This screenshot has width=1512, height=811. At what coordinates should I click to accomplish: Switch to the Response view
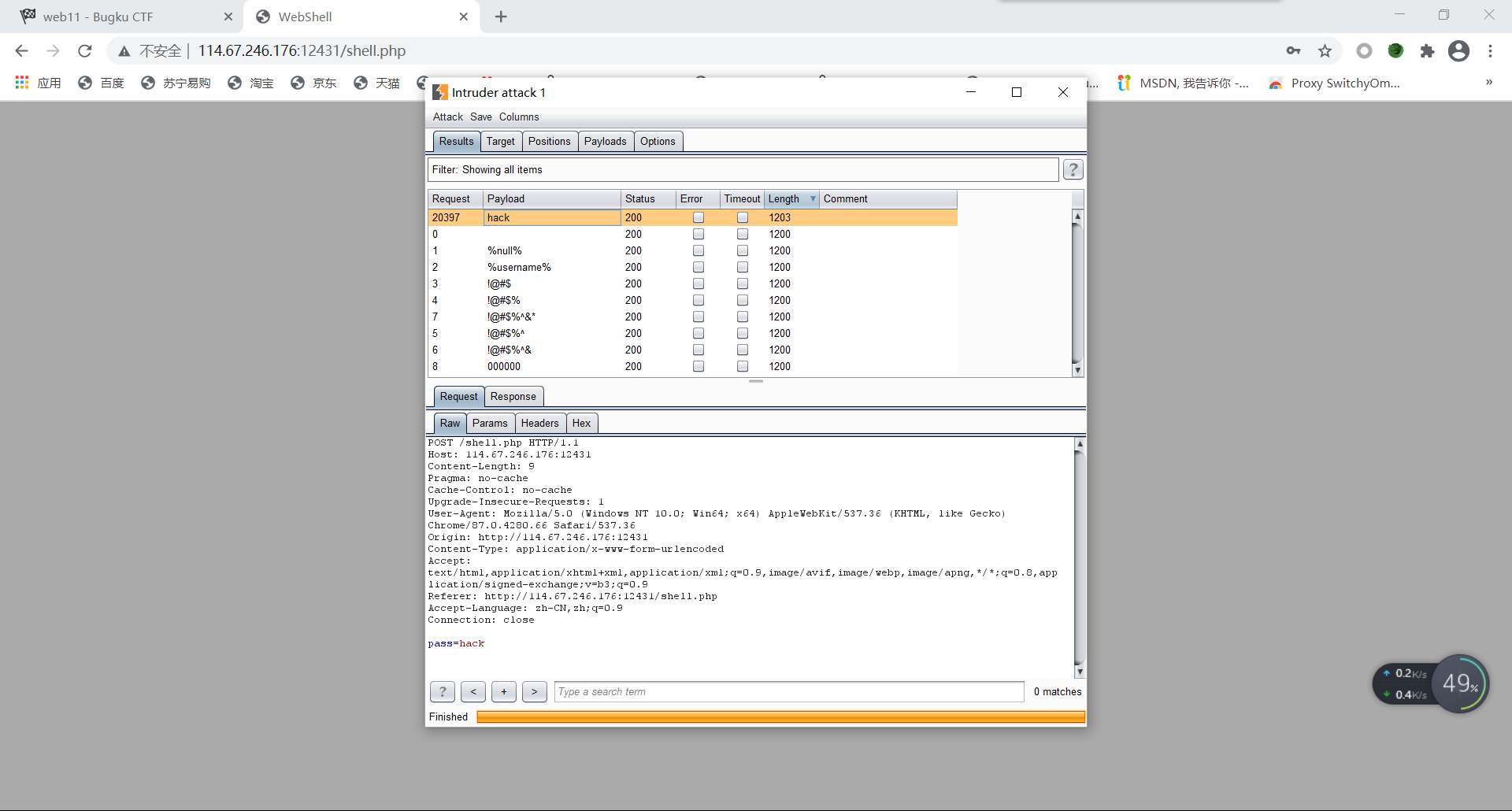513,396
